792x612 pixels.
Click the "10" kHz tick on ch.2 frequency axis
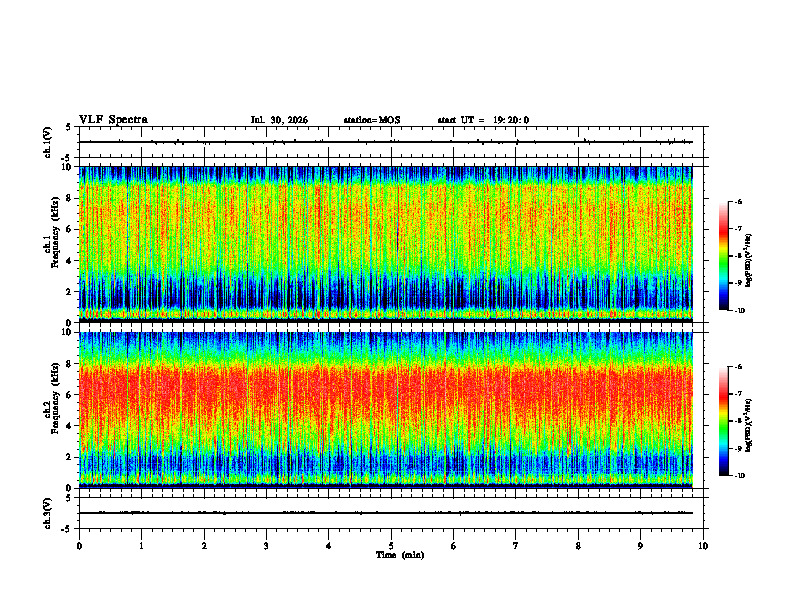pyautogui.click(x=68, y=332)
